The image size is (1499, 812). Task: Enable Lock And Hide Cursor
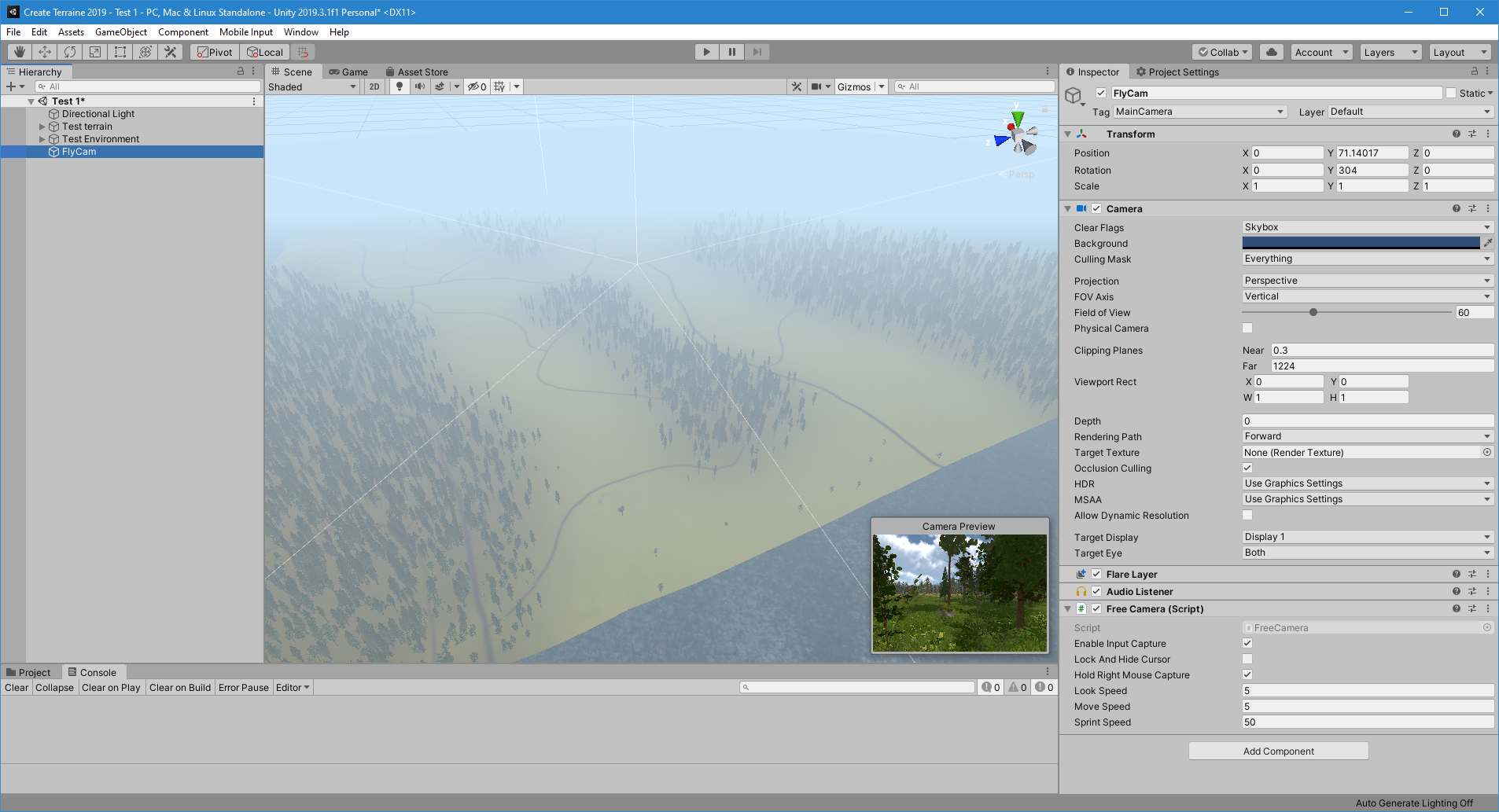coord(1247,659)
